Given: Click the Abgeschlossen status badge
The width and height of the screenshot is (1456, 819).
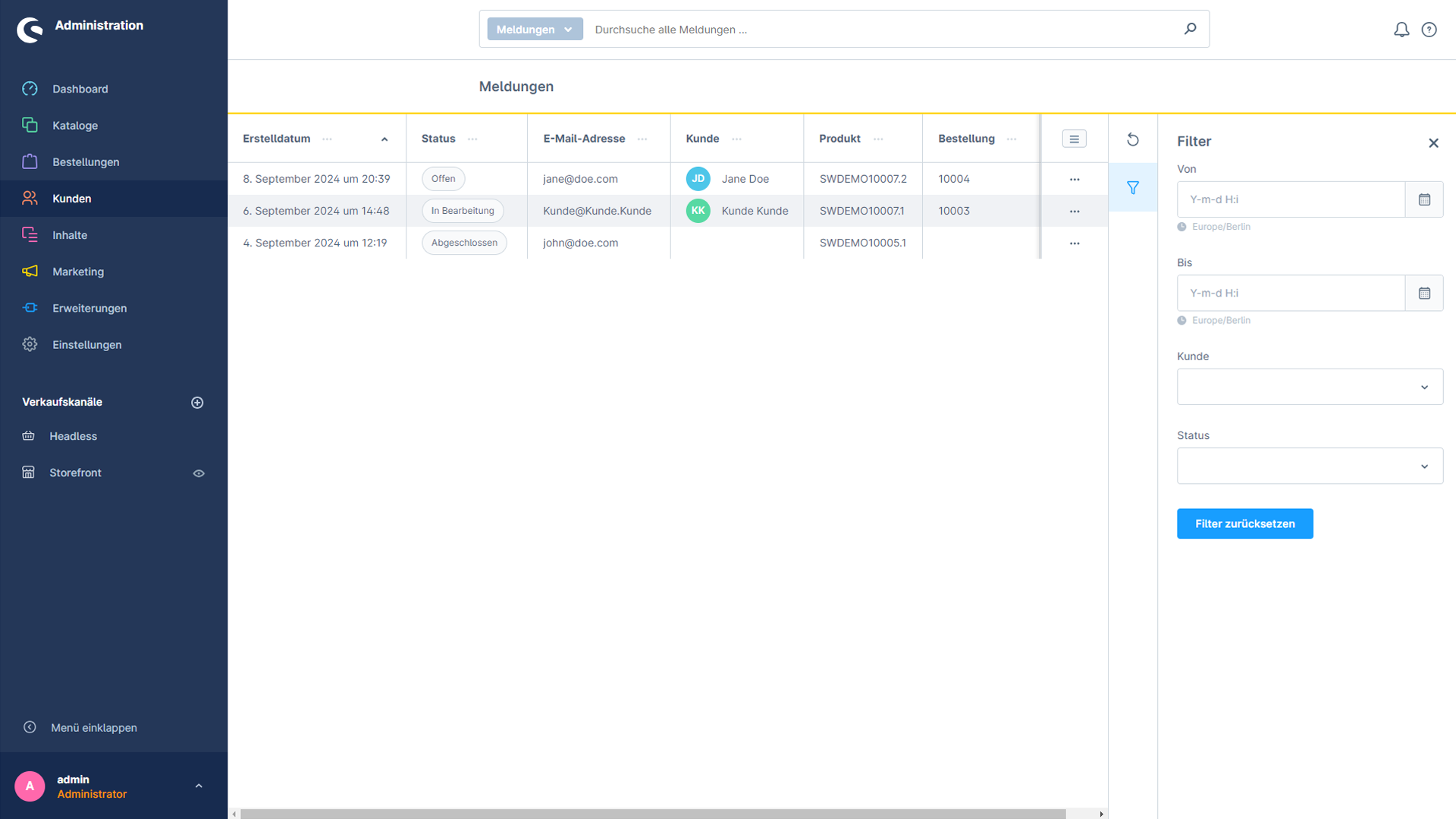Looking at the screenshot, I should tap(464, 243).
